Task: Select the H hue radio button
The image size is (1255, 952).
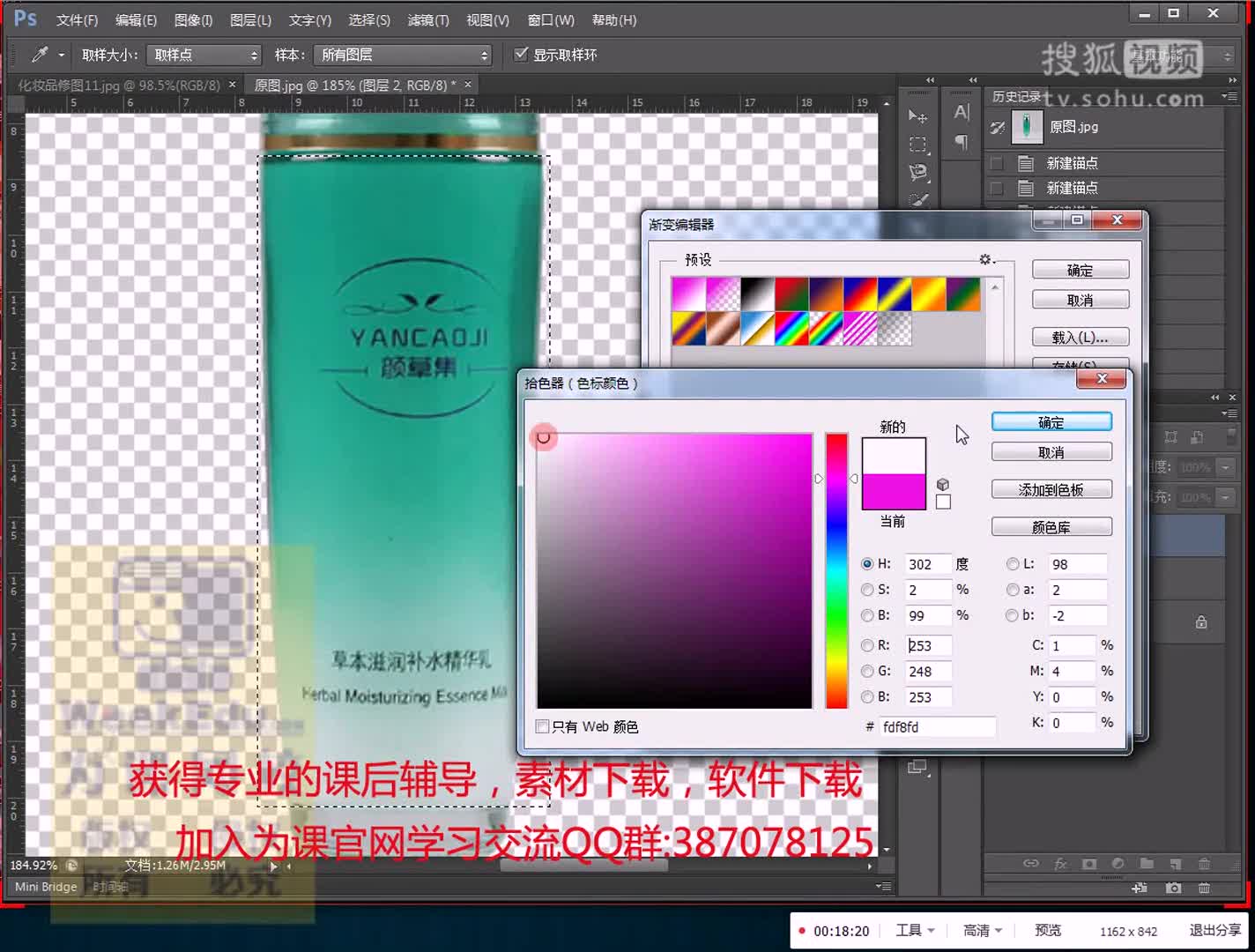Action: click(x=867, y=564)
